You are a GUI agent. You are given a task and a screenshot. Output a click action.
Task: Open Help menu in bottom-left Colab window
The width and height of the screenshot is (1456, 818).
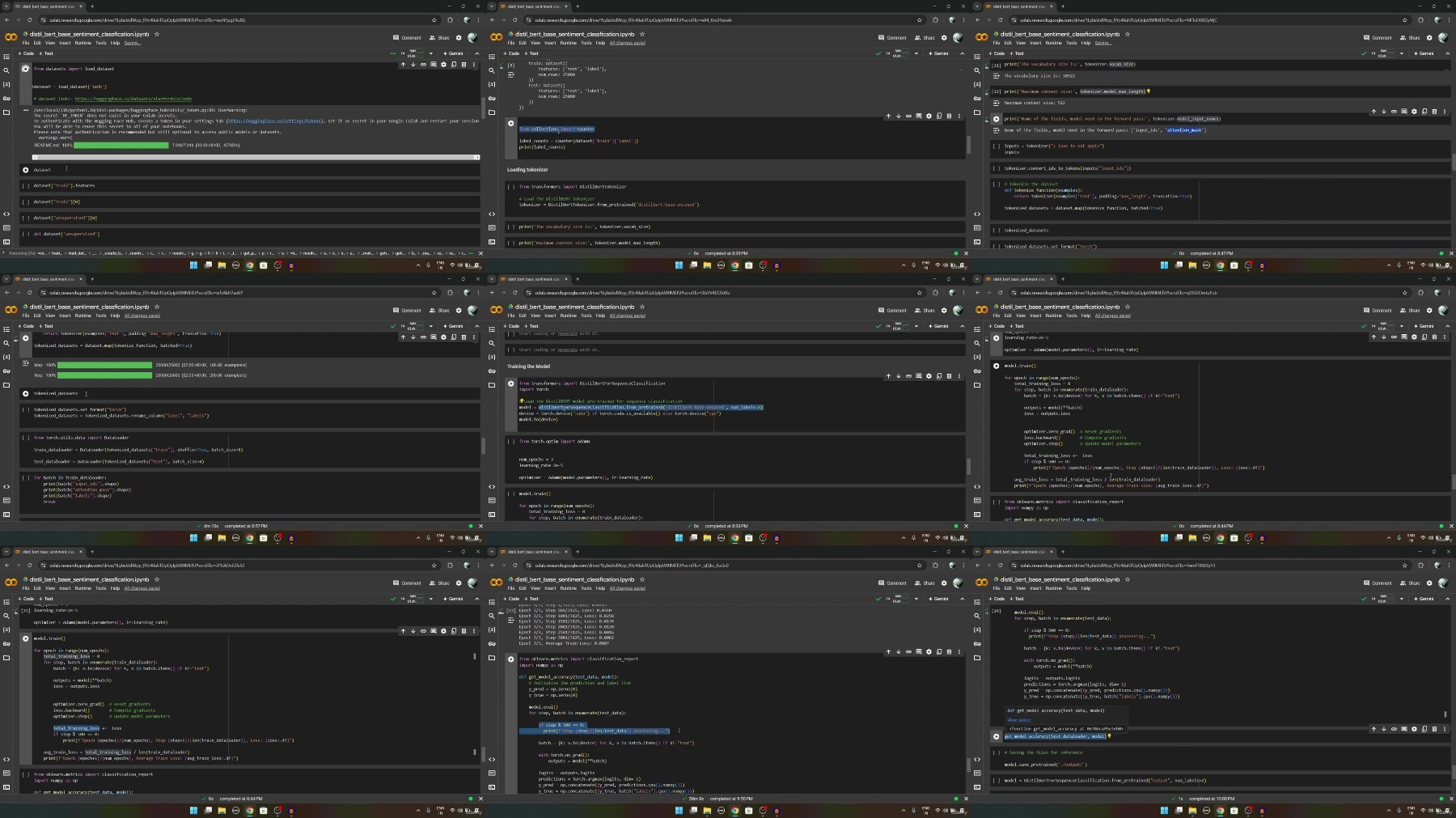tap(115, 588)
